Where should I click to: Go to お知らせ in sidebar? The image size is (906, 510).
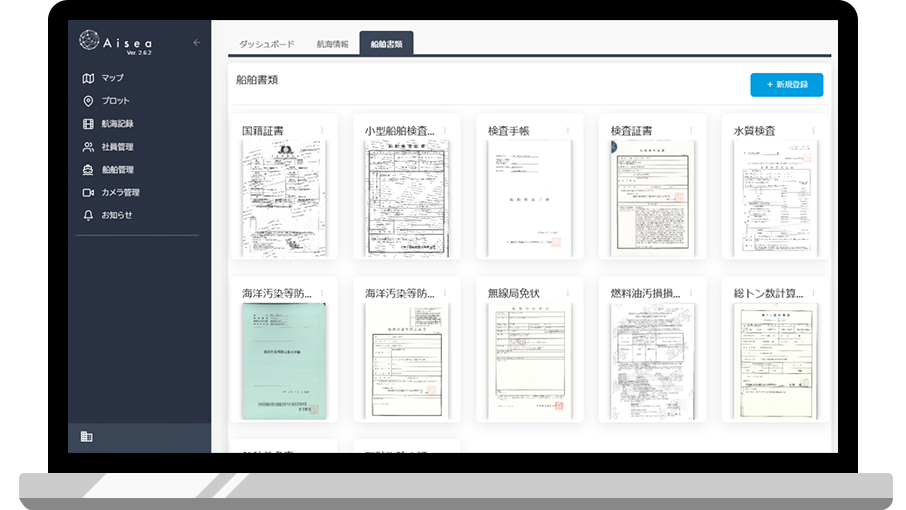117,215
